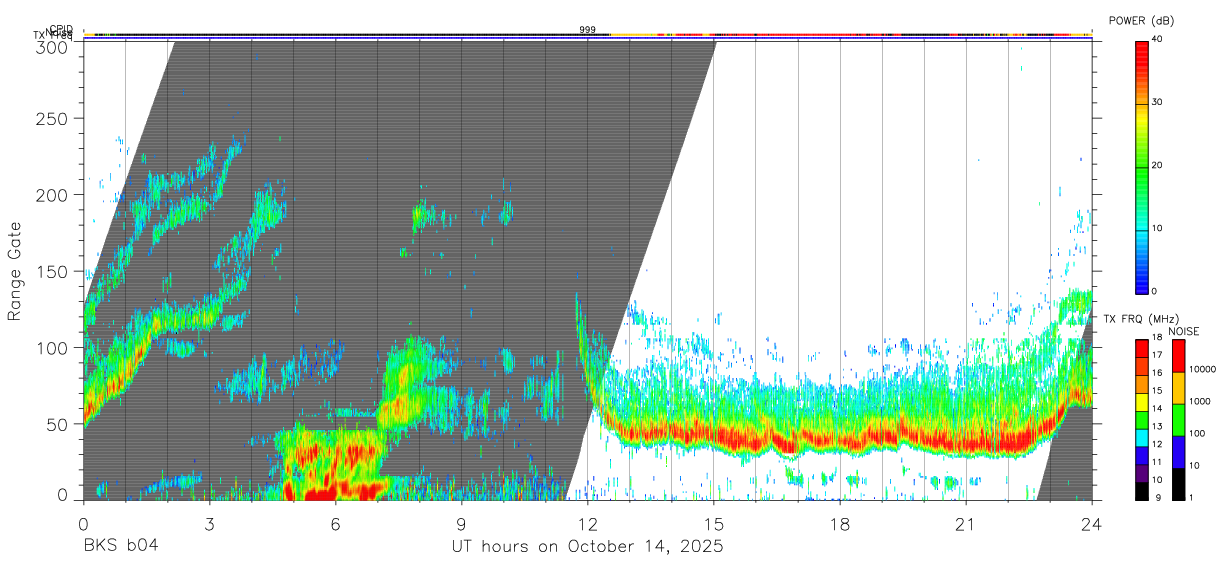Click the 'POWER (dB)' color bar title

point(1141,21)
